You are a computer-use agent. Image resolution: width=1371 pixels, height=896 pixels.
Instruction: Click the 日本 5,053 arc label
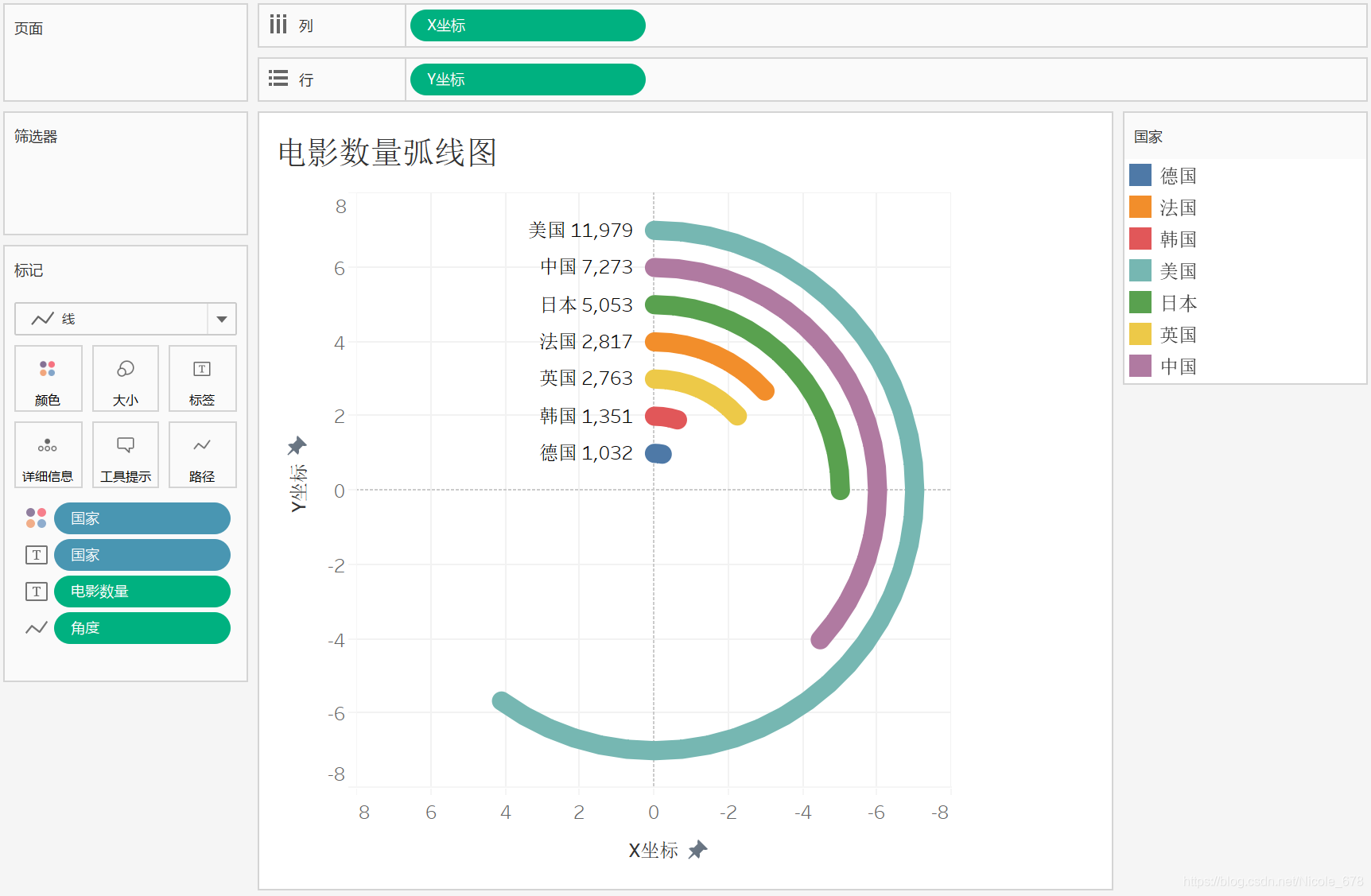[587, 304]
